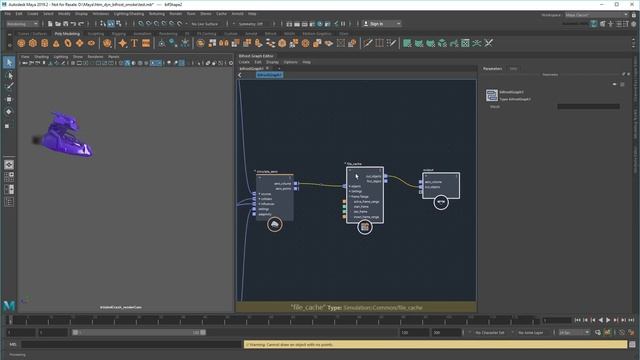
Task: Click the cloud icon under simulate_aero node
Action: click(275, 224)
